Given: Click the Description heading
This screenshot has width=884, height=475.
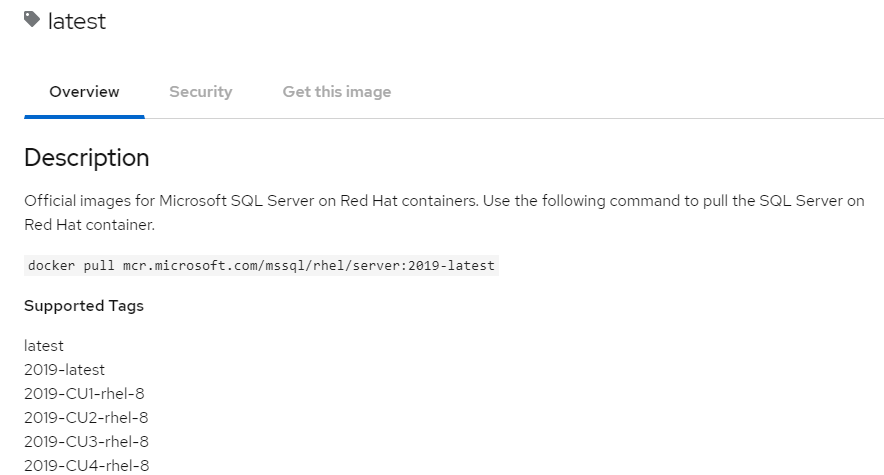Looking at the screenshot, I should pyautogui.click(x=87, y=158).
